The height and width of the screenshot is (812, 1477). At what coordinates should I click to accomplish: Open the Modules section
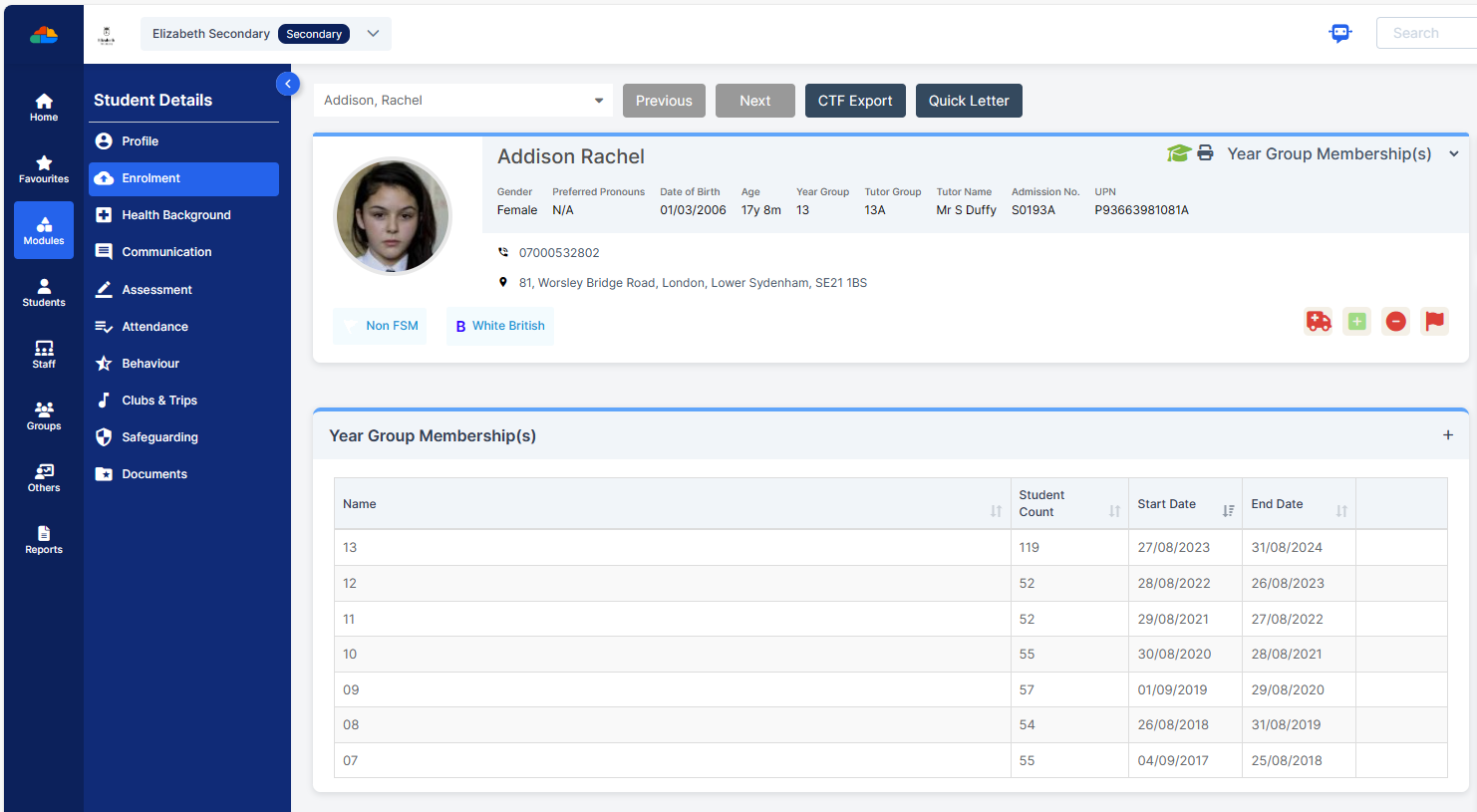point(44,230)
